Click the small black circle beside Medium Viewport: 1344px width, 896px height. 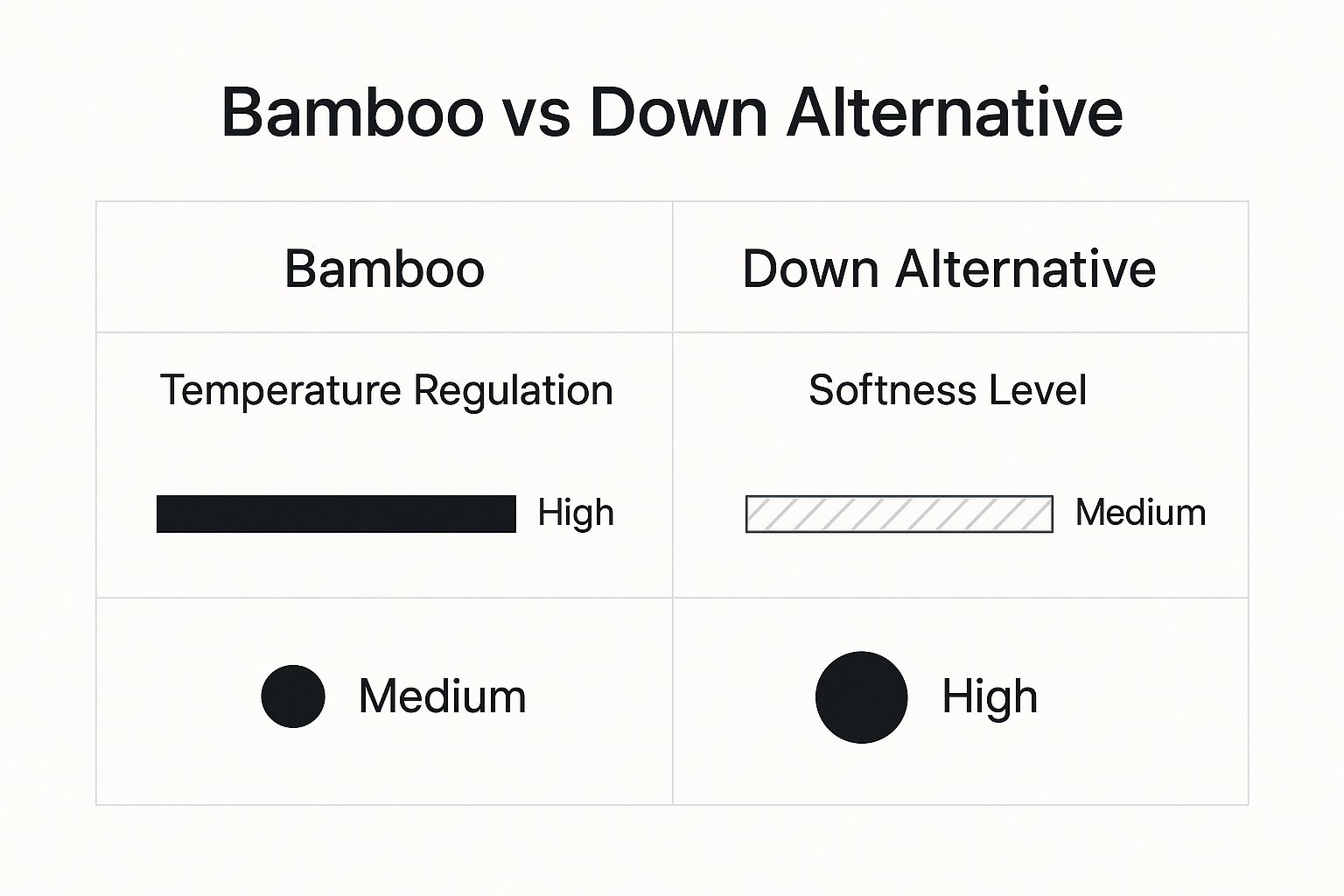pos(293,696)
